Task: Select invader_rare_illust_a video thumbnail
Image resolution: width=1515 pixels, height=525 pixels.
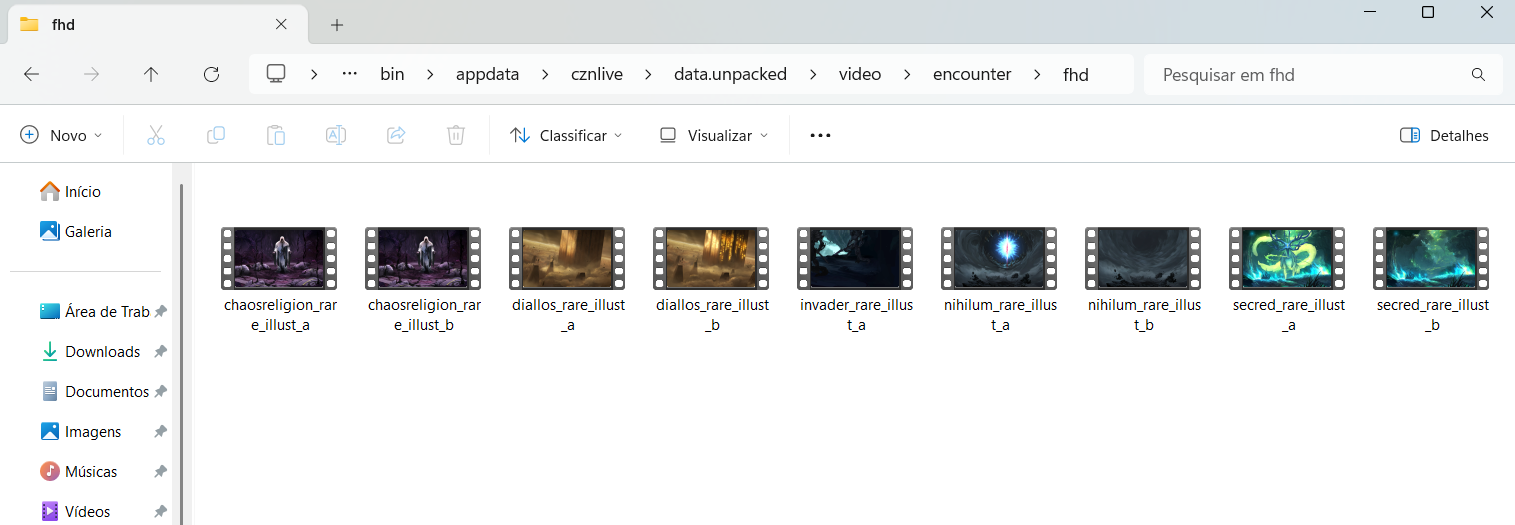Action: (x=855, y=258)
